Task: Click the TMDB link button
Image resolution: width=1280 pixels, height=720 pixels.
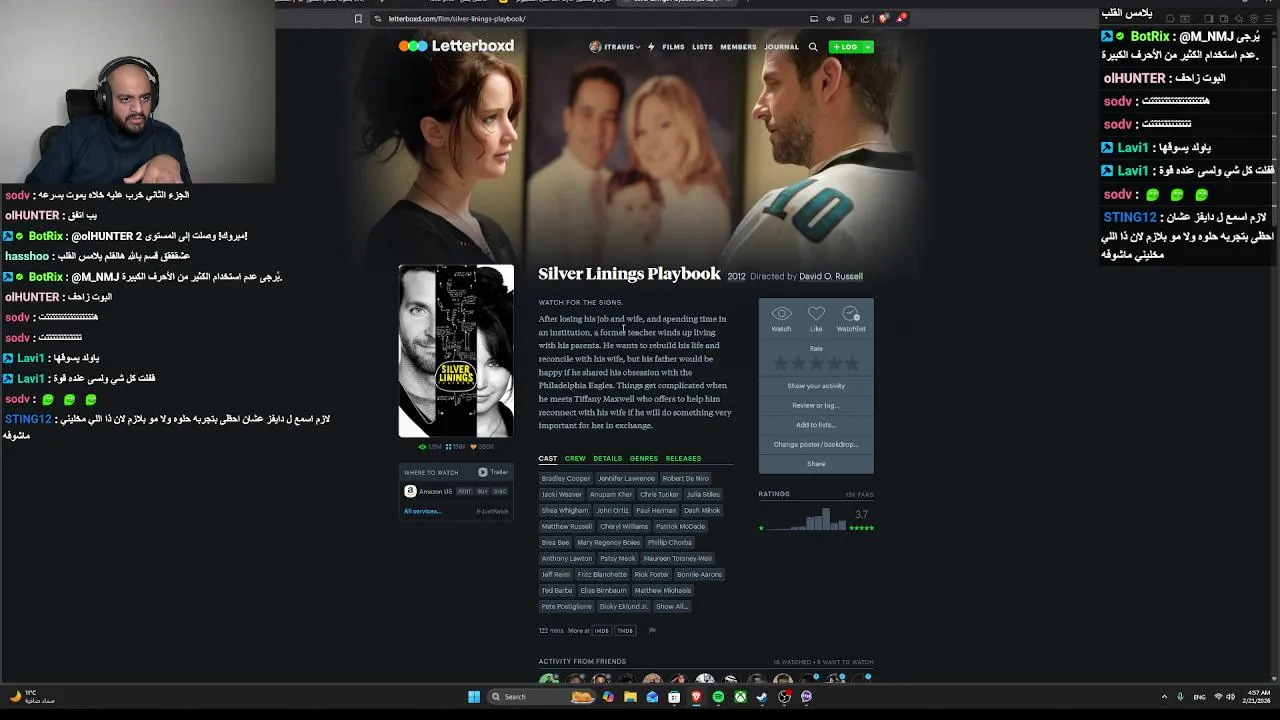Action: pyautogui.click(x=625, y=631)
